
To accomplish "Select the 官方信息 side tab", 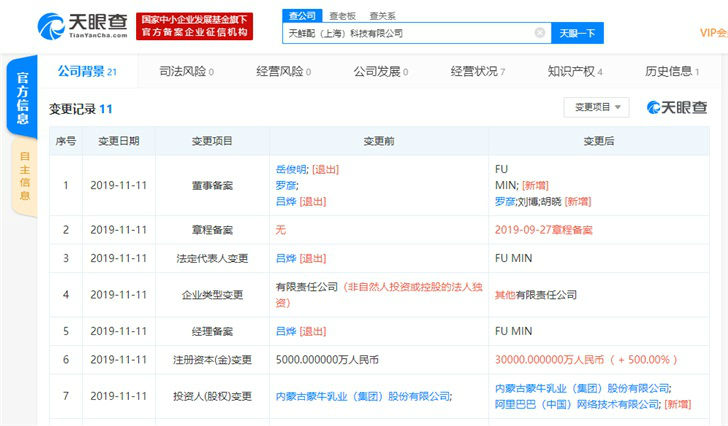I will (x=22, y=97).
